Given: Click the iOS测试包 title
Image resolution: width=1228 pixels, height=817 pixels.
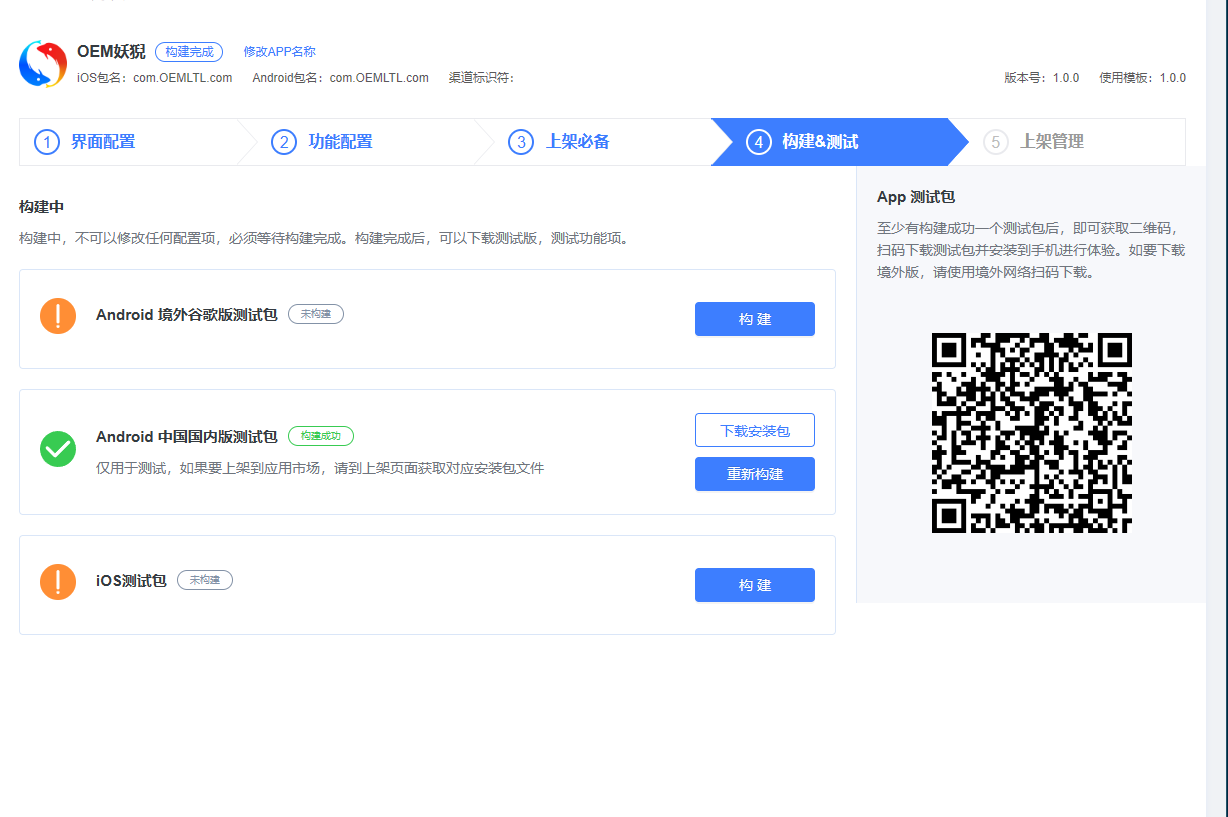Looking at the screenshot, I should 131,581.
